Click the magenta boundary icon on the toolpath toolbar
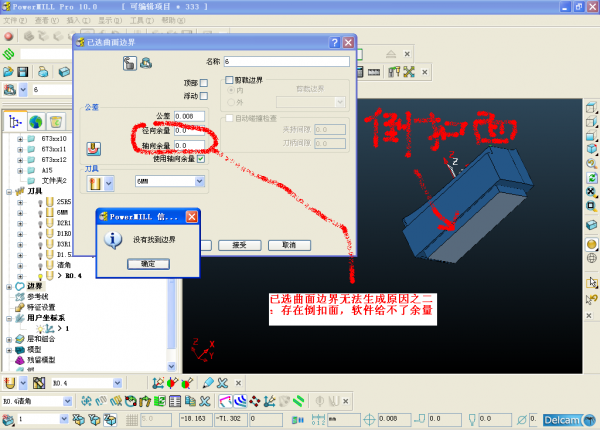 (x=225, y=401)
